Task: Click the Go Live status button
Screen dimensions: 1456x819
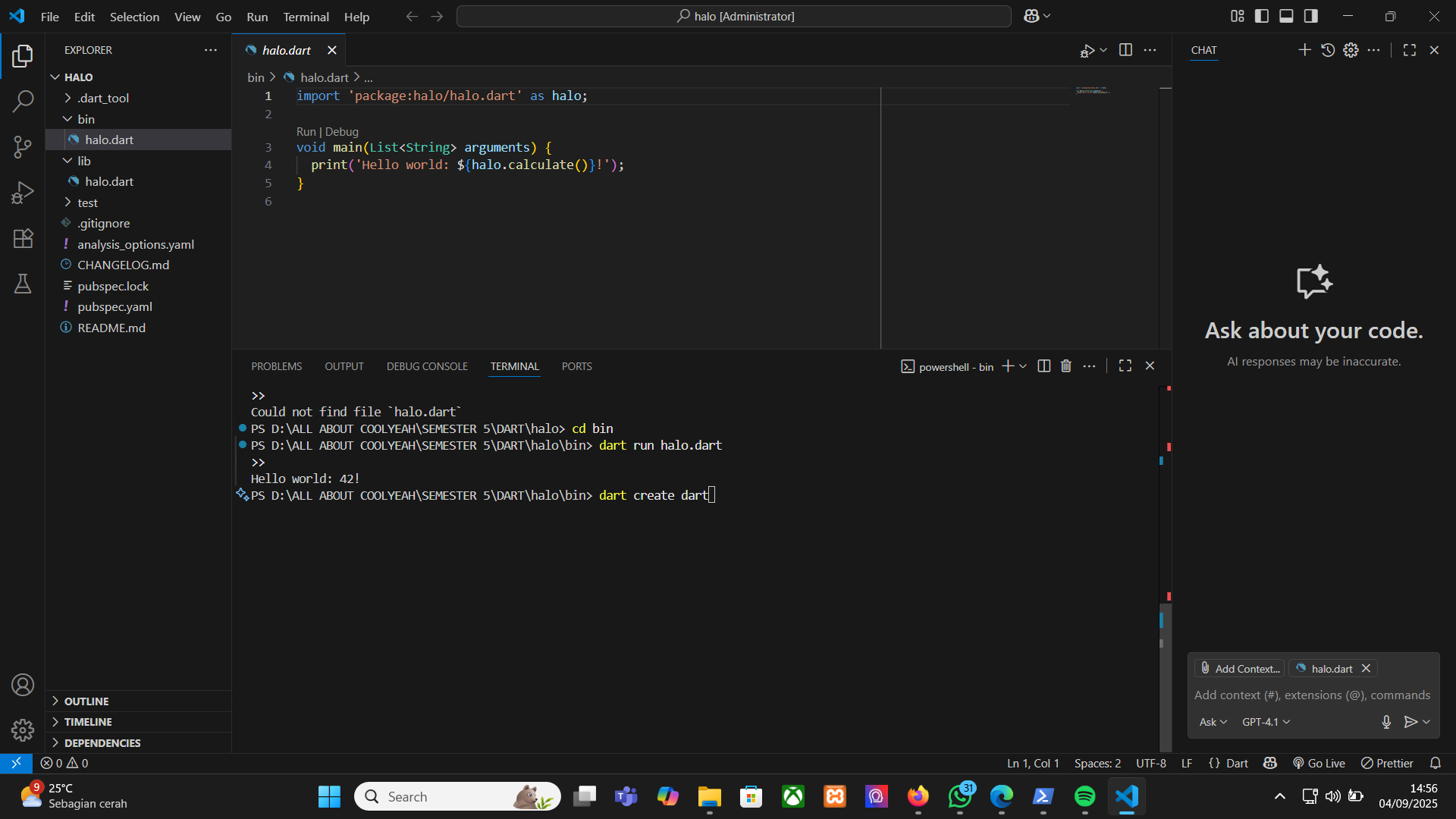Action: coord(1319,763)
